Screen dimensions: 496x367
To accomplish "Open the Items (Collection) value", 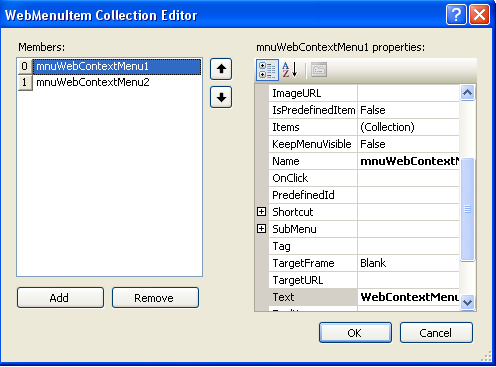I will pos(409,127).
